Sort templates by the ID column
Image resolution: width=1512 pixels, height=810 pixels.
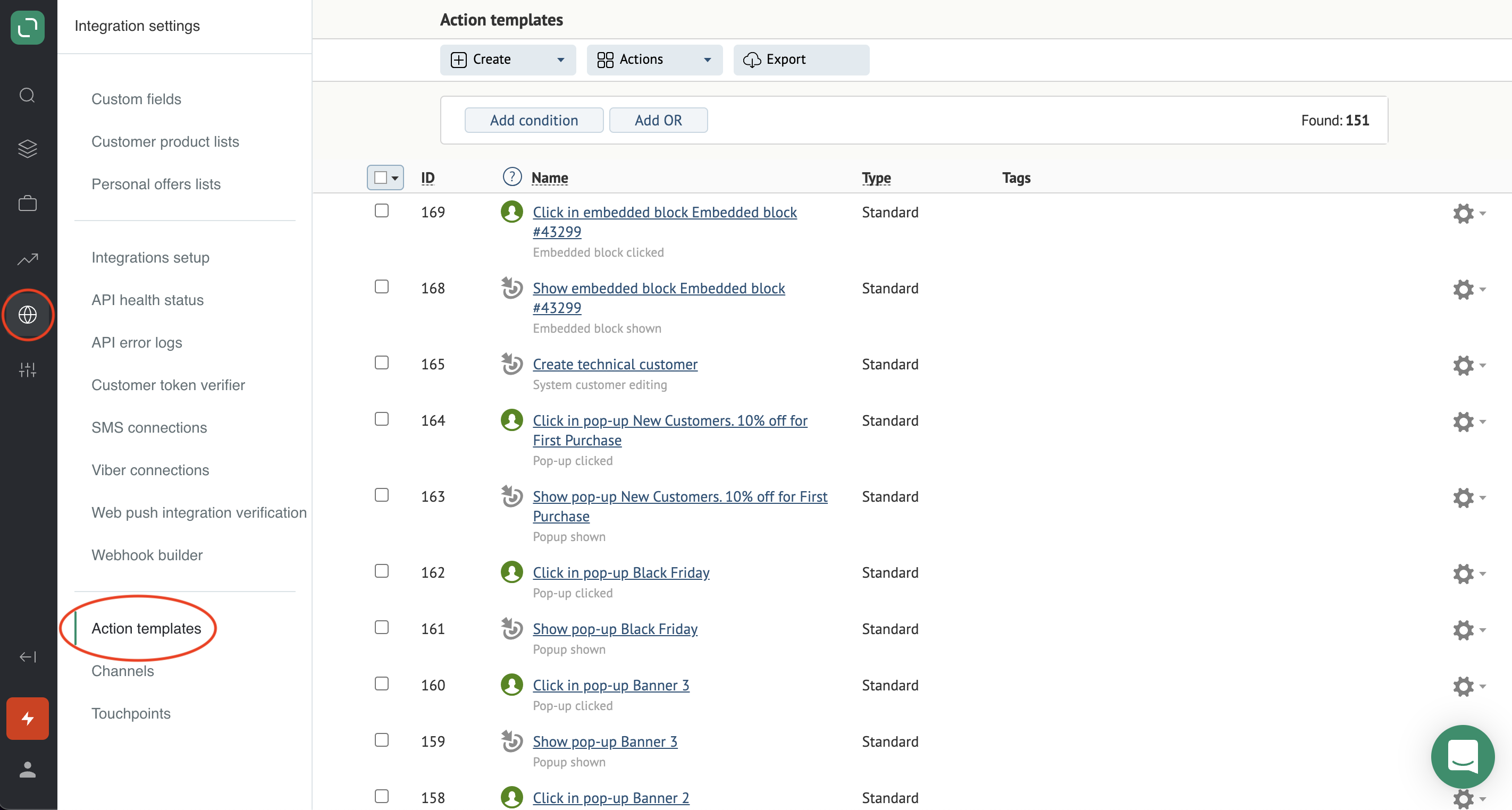coord(428,178)
